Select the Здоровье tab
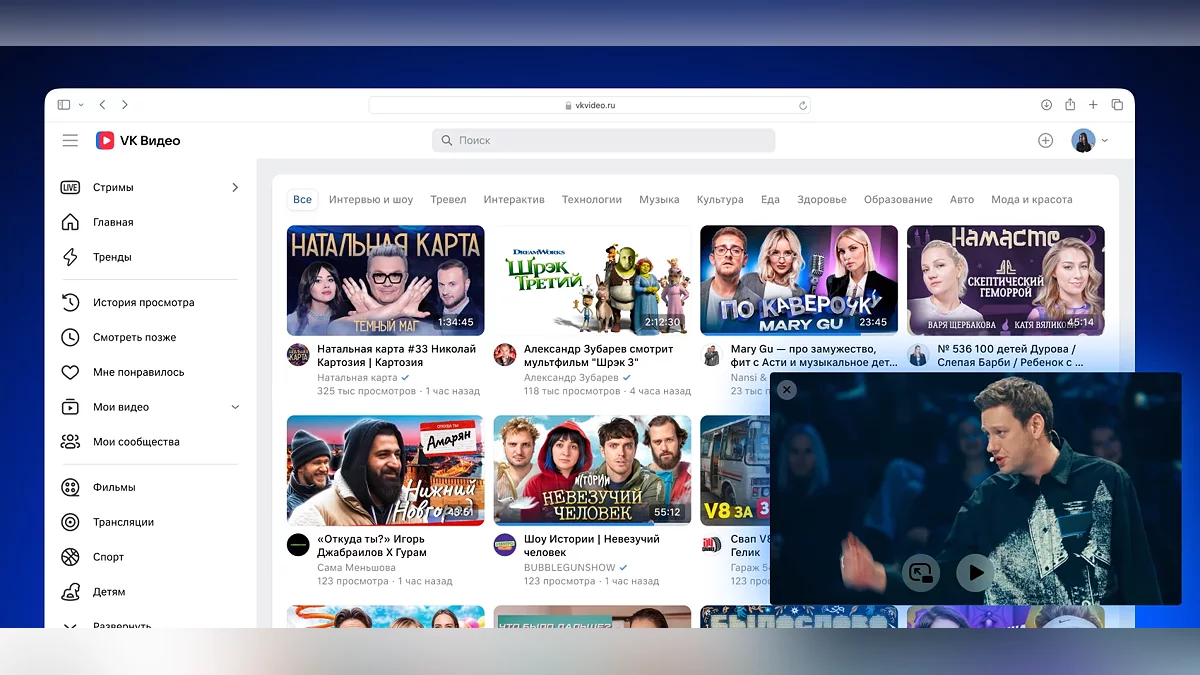This screenshot has height=675, width=1200. click(822, 200)
